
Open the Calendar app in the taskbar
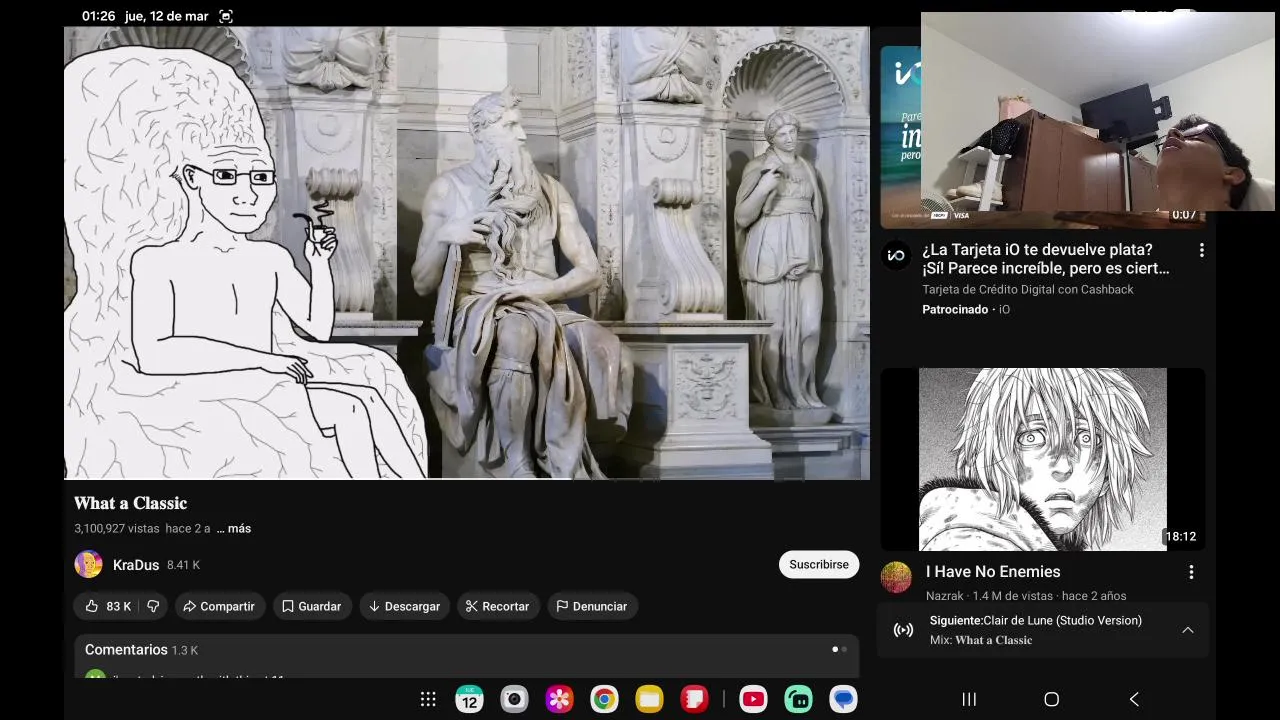(x=469, y=699)
